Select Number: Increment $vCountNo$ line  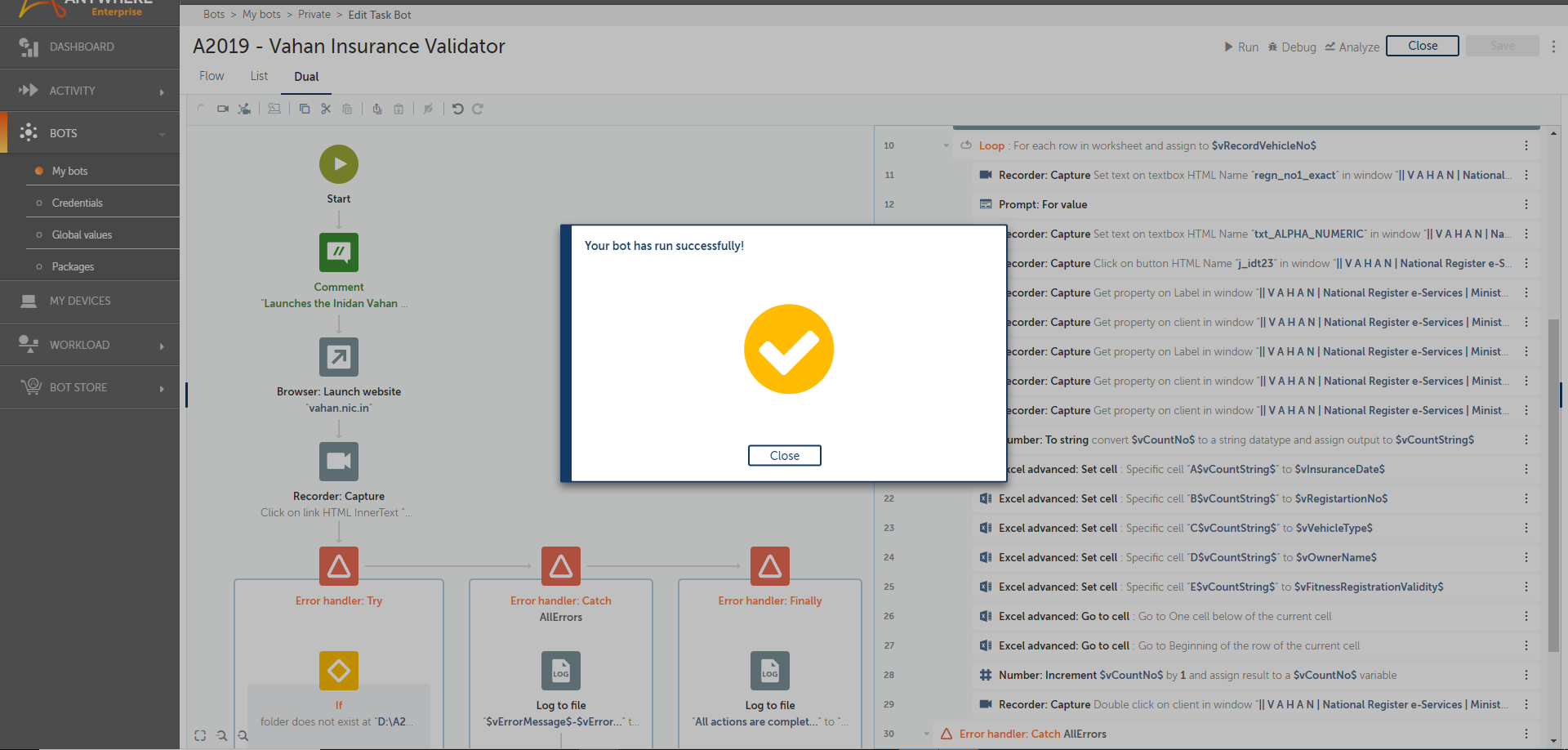tap(1256, 675)
